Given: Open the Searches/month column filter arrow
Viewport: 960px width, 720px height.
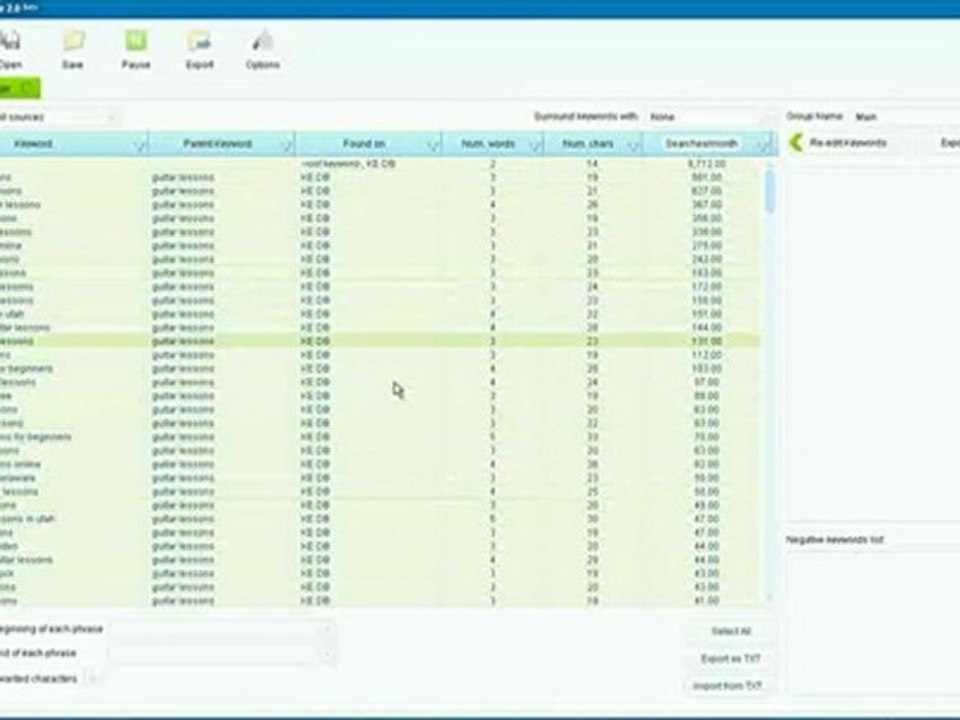Looking at the screenshot, I should [x=763, y=144].
